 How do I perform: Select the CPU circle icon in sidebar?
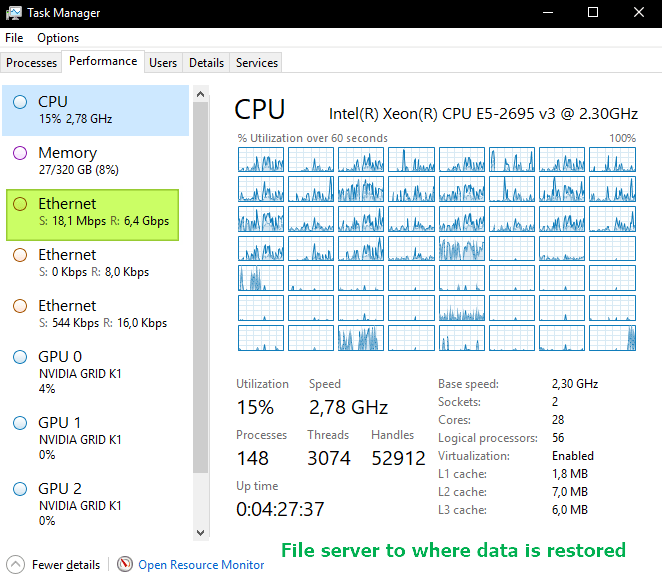[x=20, y=102]
